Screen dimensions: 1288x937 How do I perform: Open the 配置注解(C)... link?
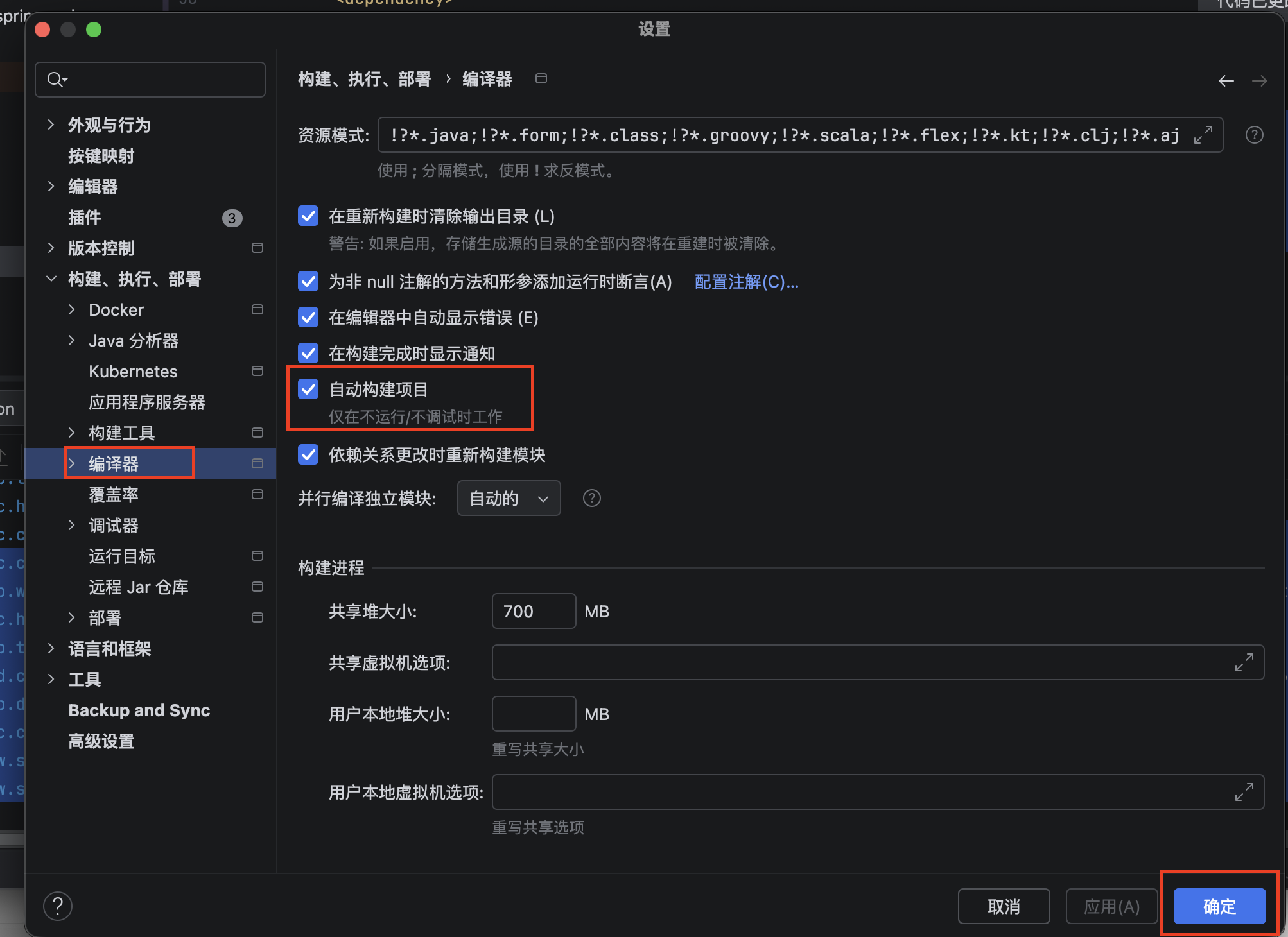(746, 282)
